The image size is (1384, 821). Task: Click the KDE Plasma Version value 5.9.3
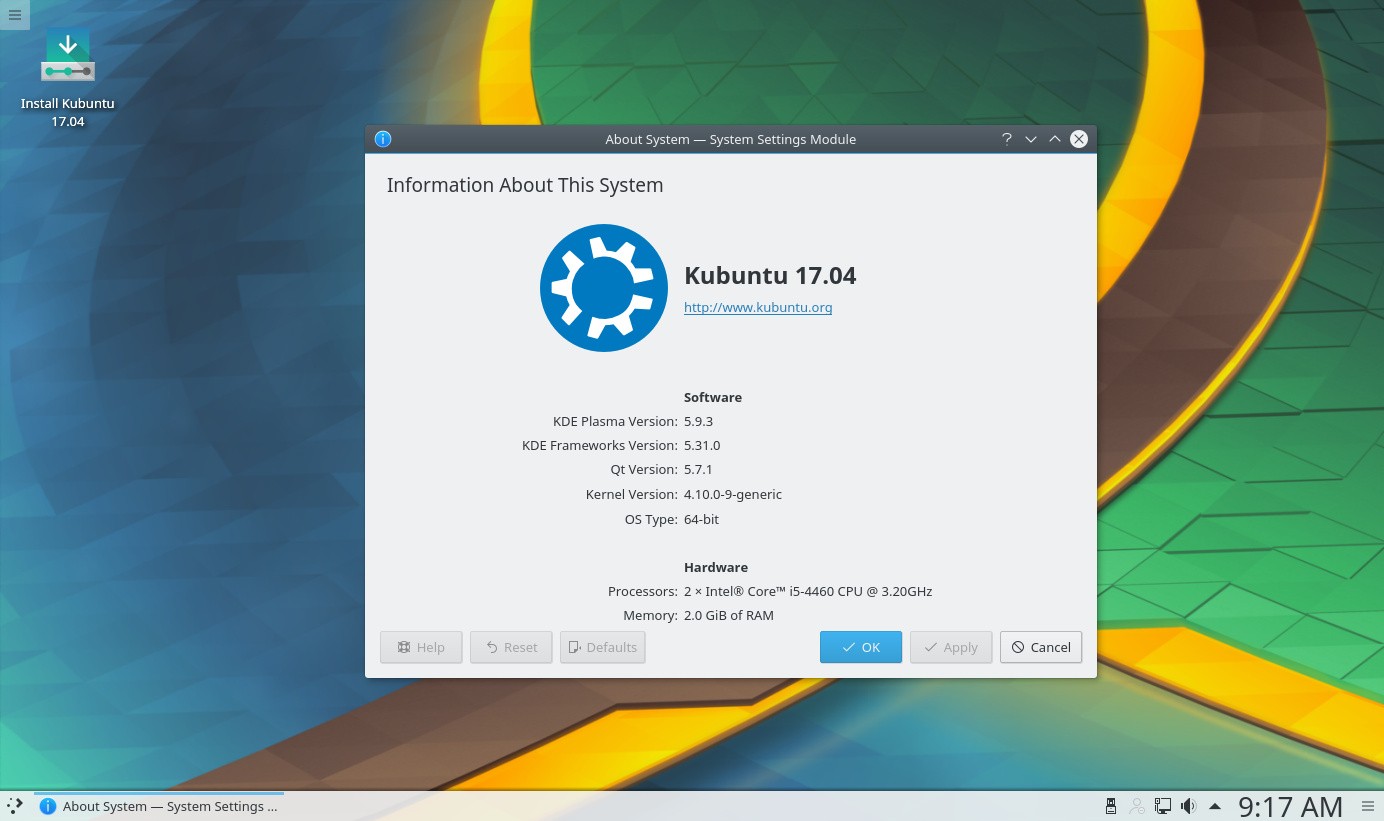click(698, 421)
